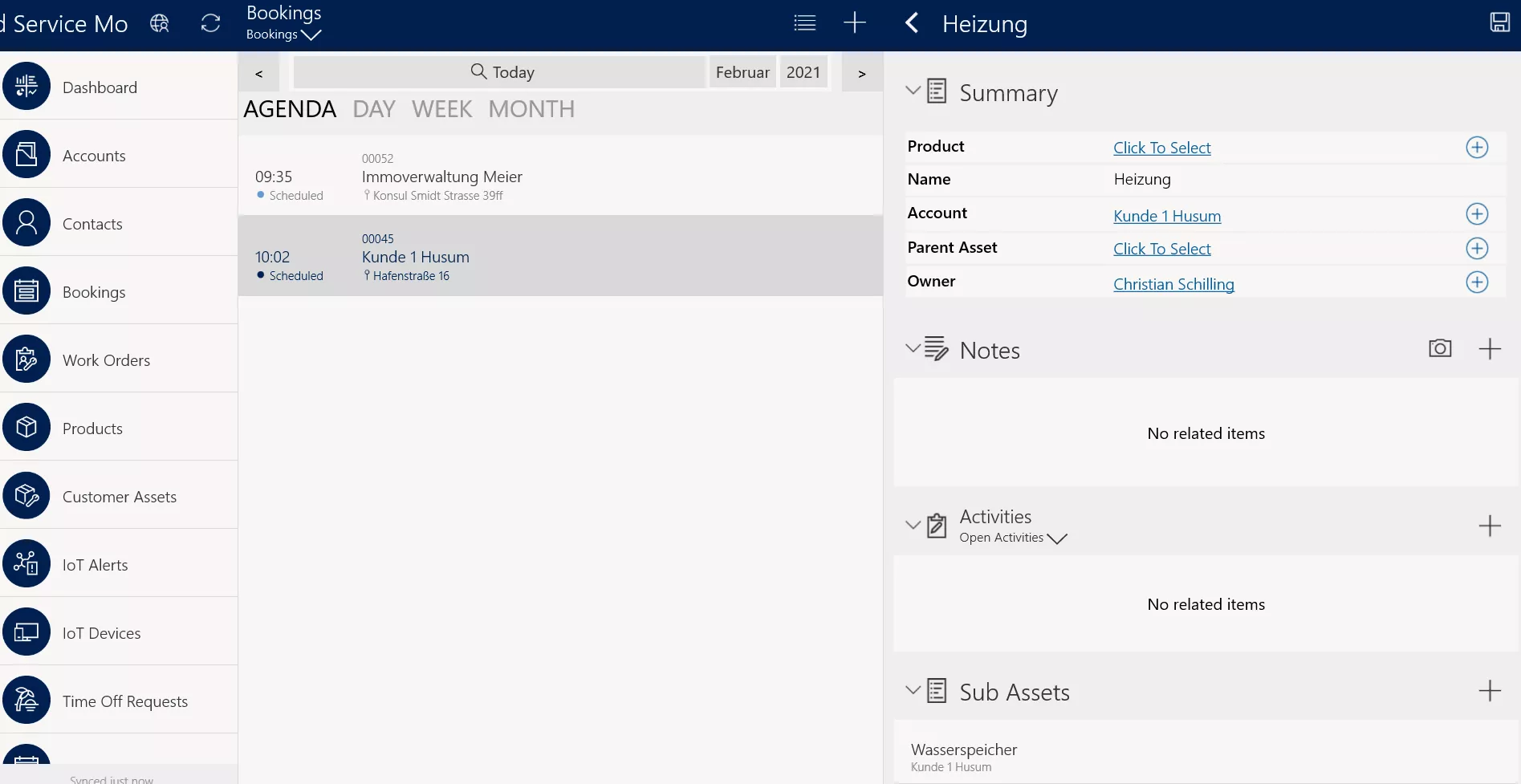
Task: Open Customer Assets from sidebar
Action: pos(119,497)
